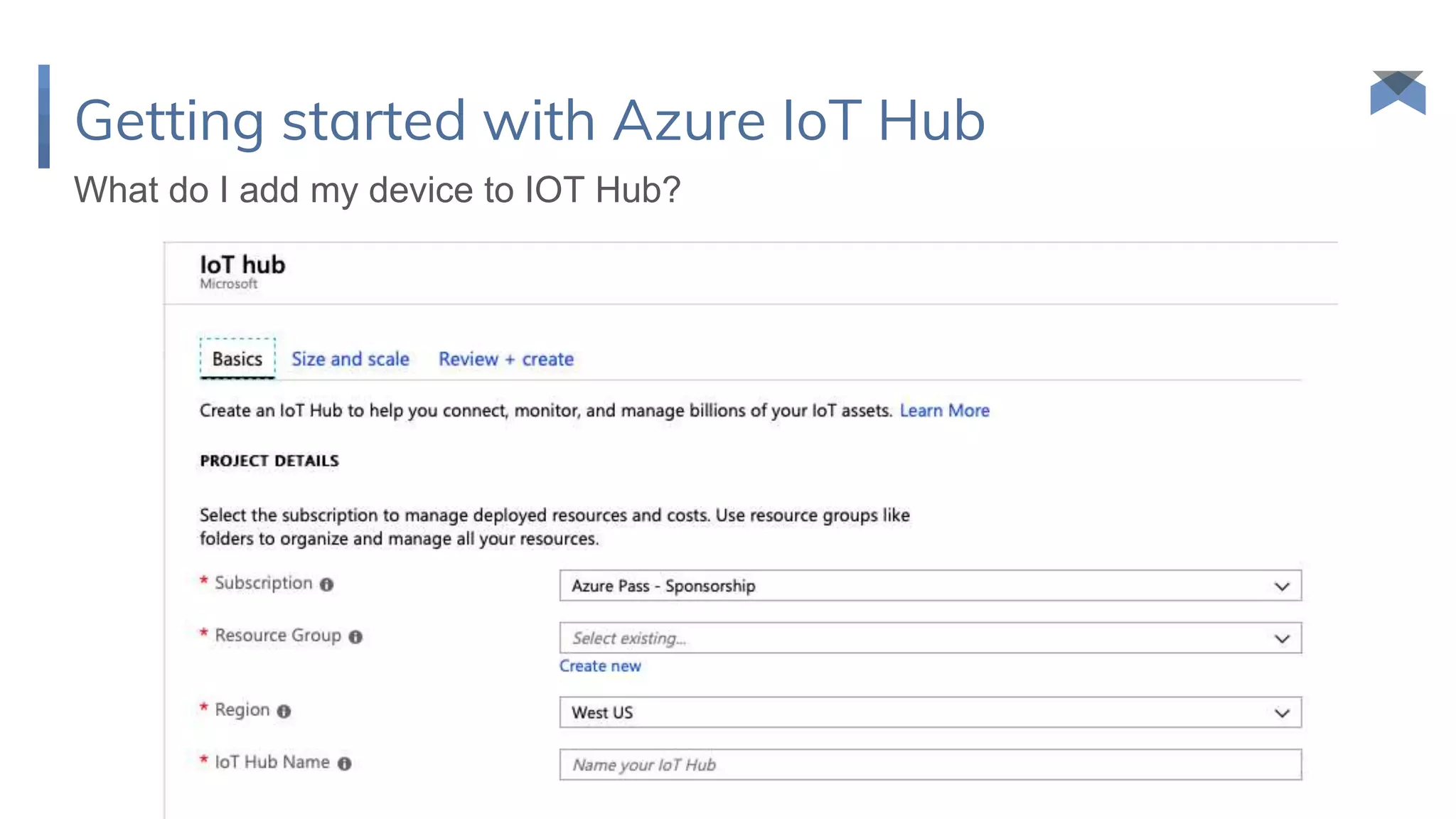Open the Subscription dropdown

pyautogui.click(x=931, y=586)
